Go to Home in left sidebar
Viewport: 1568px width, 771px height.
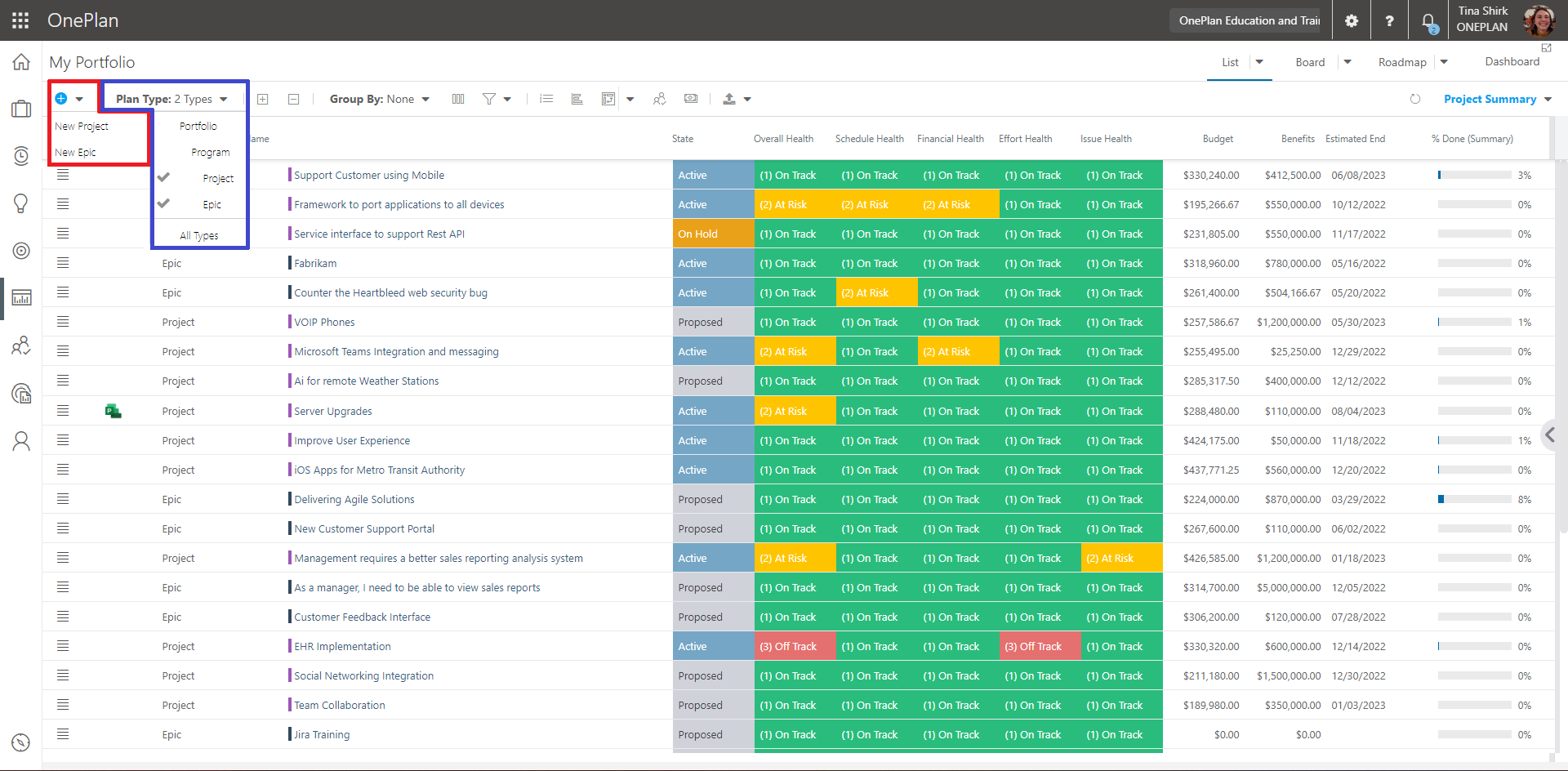[x=21, y=62]
